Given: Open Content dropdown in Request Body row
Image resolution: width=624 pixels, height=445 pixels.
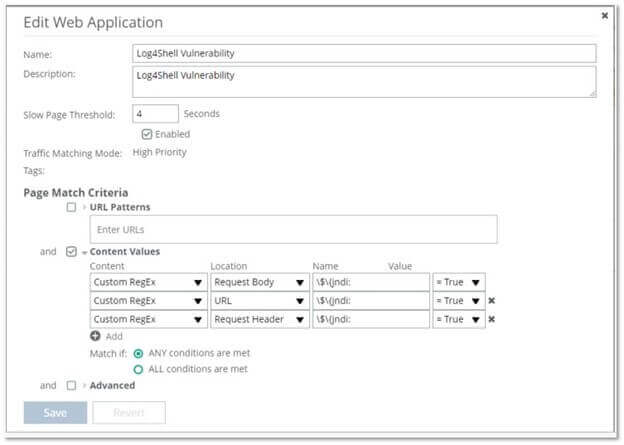Looking at the screenshot, I should (x=148, y=282).
